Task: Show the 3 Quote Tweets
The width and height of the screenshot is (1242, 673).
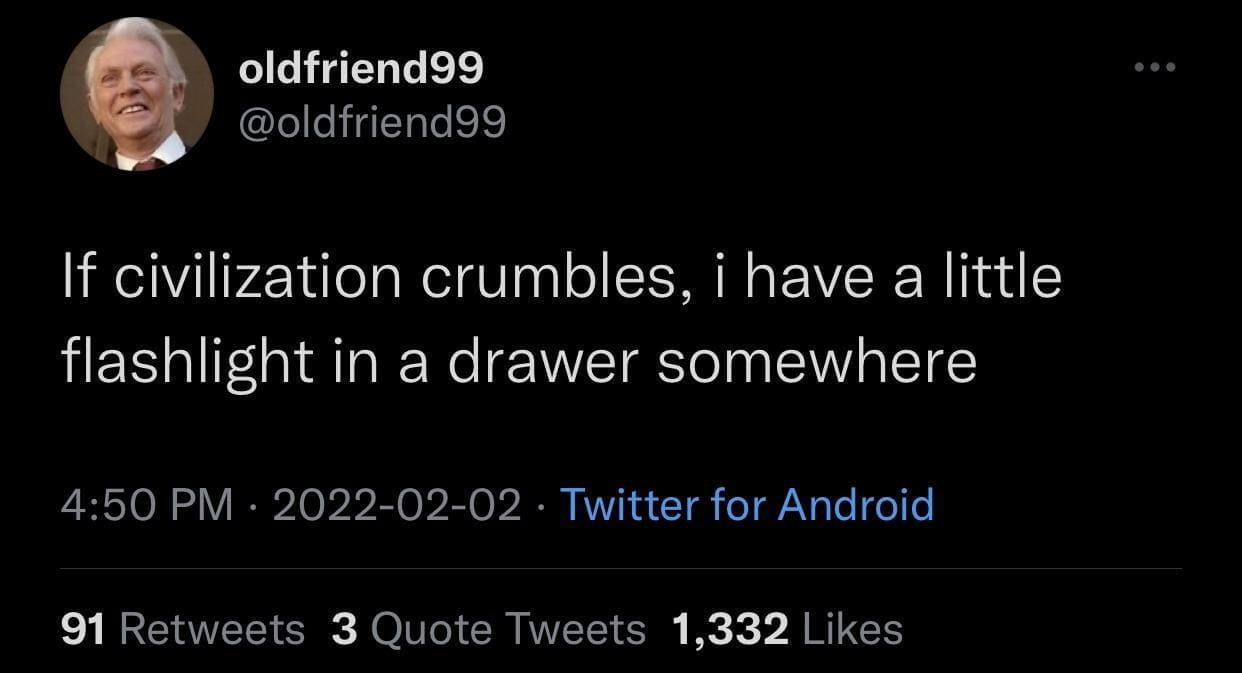Action: pos(488,629)
